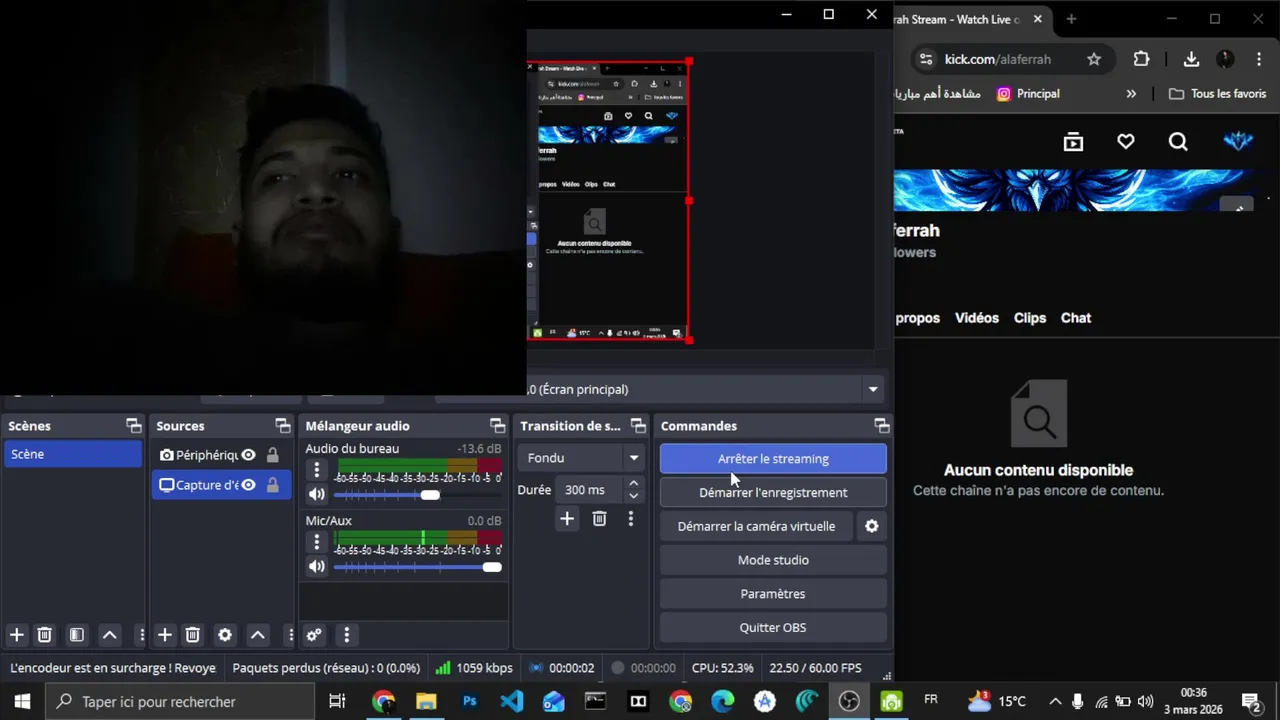This screenshot has width=1280, height=720.
Task: Open advanced audio properties gears icon
Action: click(314, 635)
